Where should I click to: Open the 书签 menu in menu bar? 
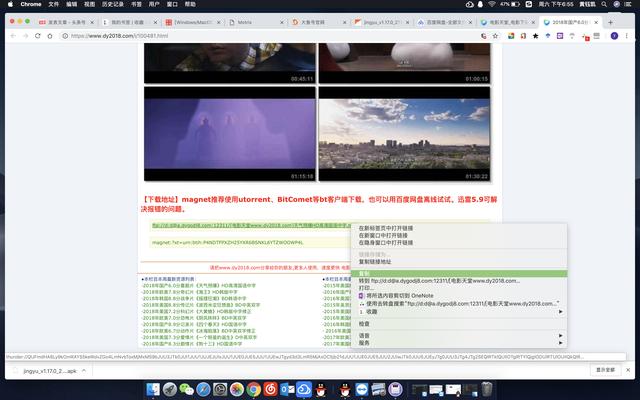click(136, 4)
